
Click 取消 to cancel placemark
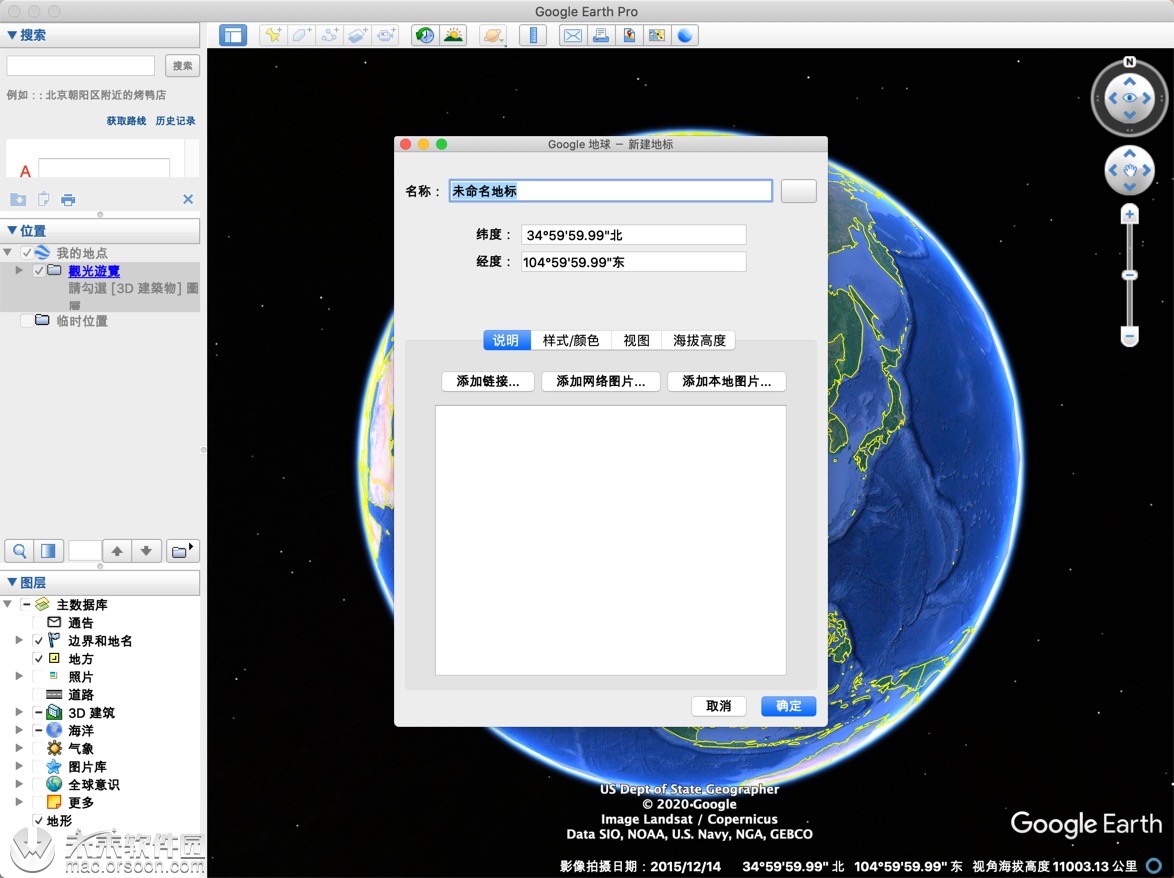click(x=719, y=706)
